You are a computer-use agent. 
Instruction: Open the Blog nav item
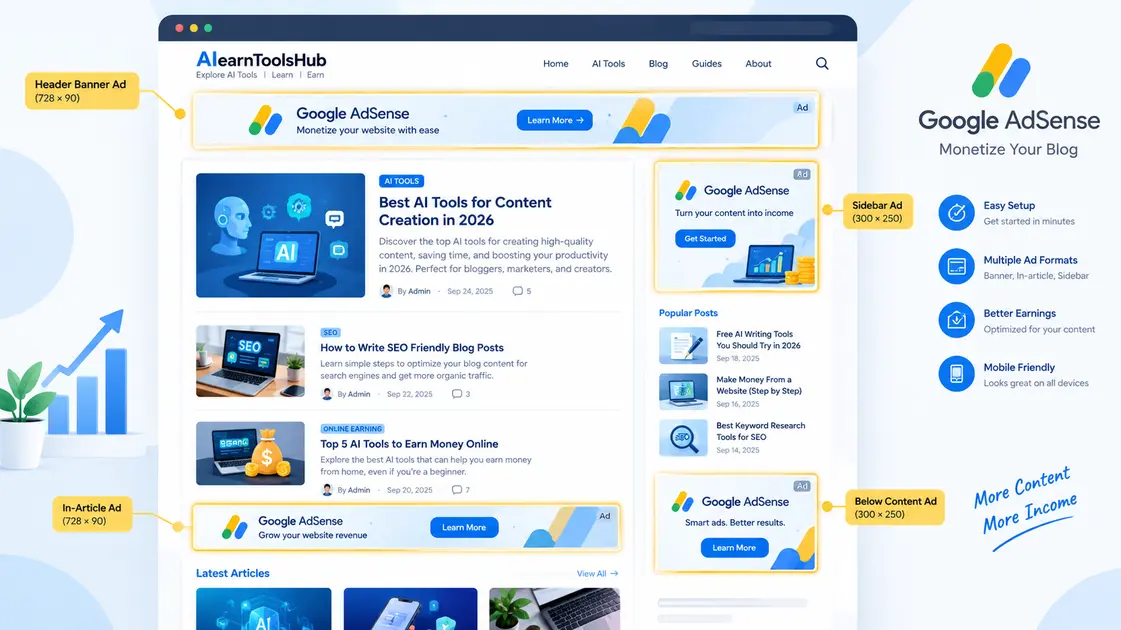point(658,64)
